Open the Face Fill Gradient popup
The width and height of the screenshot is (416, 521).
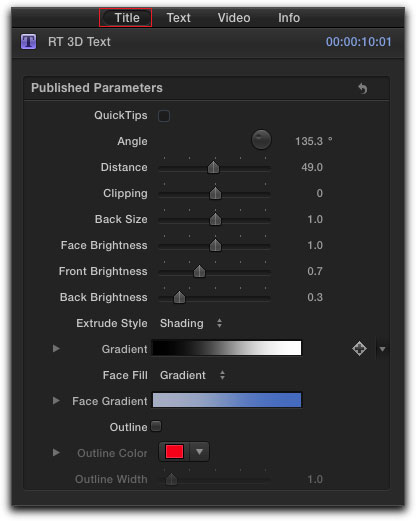[193, 375]
